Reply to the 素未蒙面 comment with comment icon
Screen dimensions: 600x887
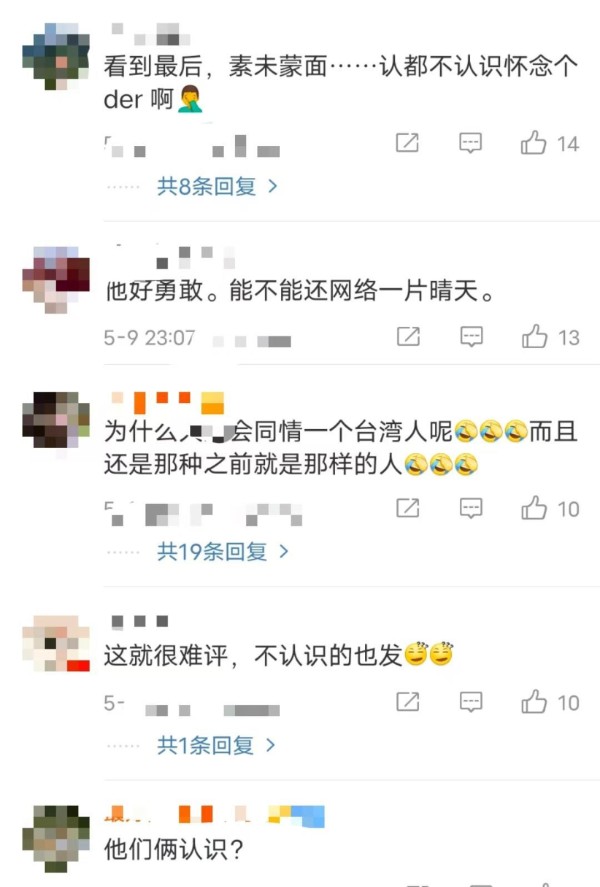tap(470, 143)
